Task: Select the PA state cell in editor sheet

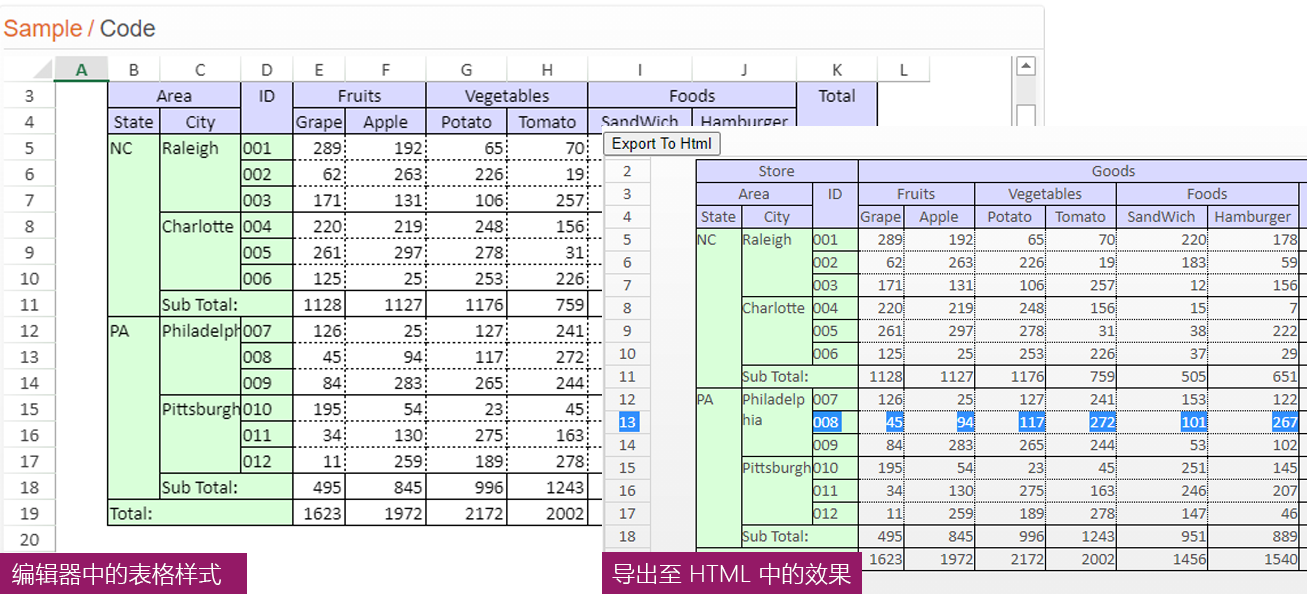Action: point(133,408)
